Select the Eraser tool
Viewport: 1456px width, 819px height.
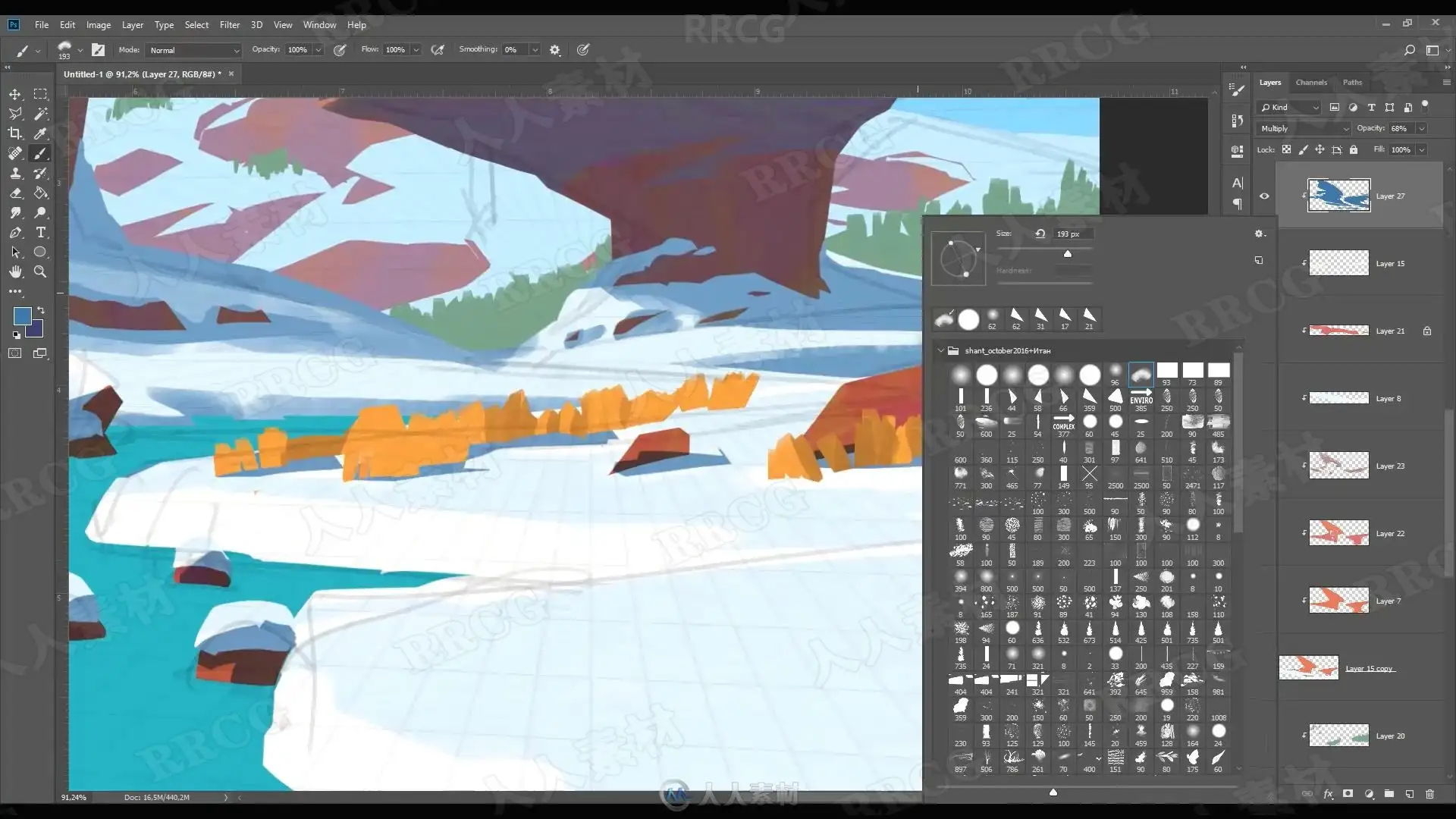[15, 193]
